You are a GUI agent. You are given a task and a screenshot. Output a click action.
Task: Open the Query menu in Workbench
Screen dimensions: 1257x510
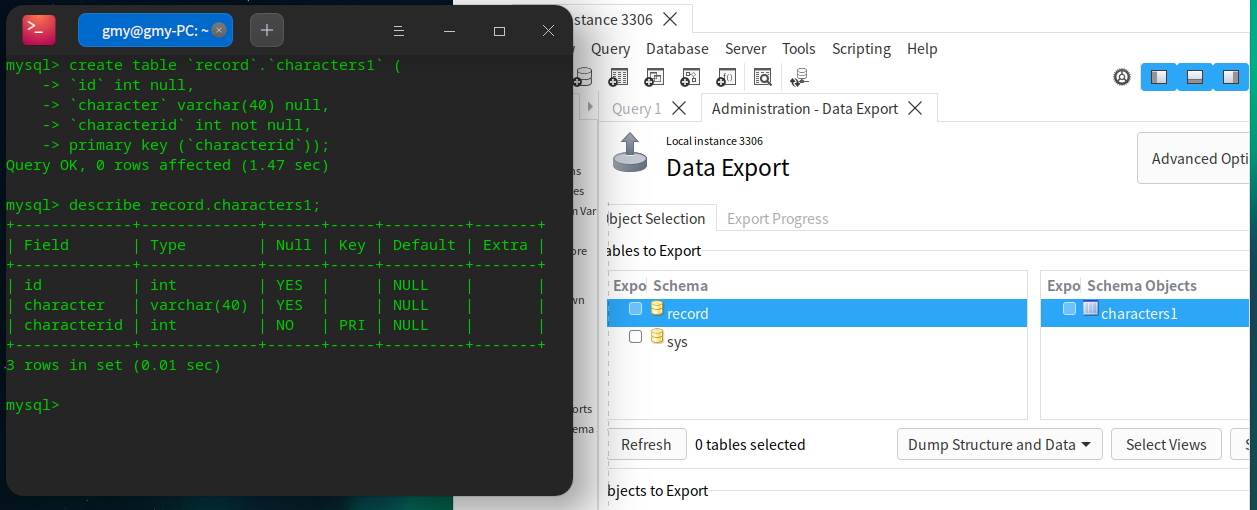click(x=610, y=48)
